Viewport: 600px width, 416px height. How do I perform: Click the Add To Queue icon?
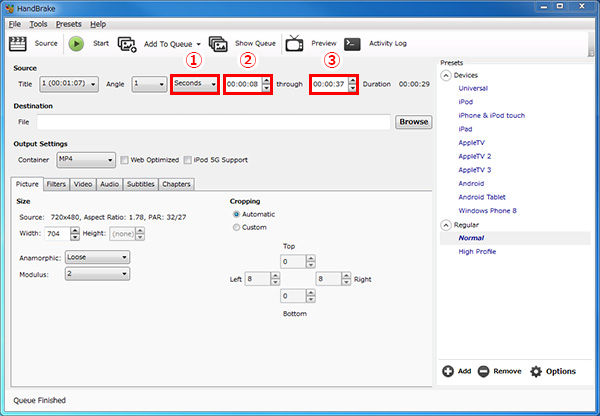pos(127,44)
